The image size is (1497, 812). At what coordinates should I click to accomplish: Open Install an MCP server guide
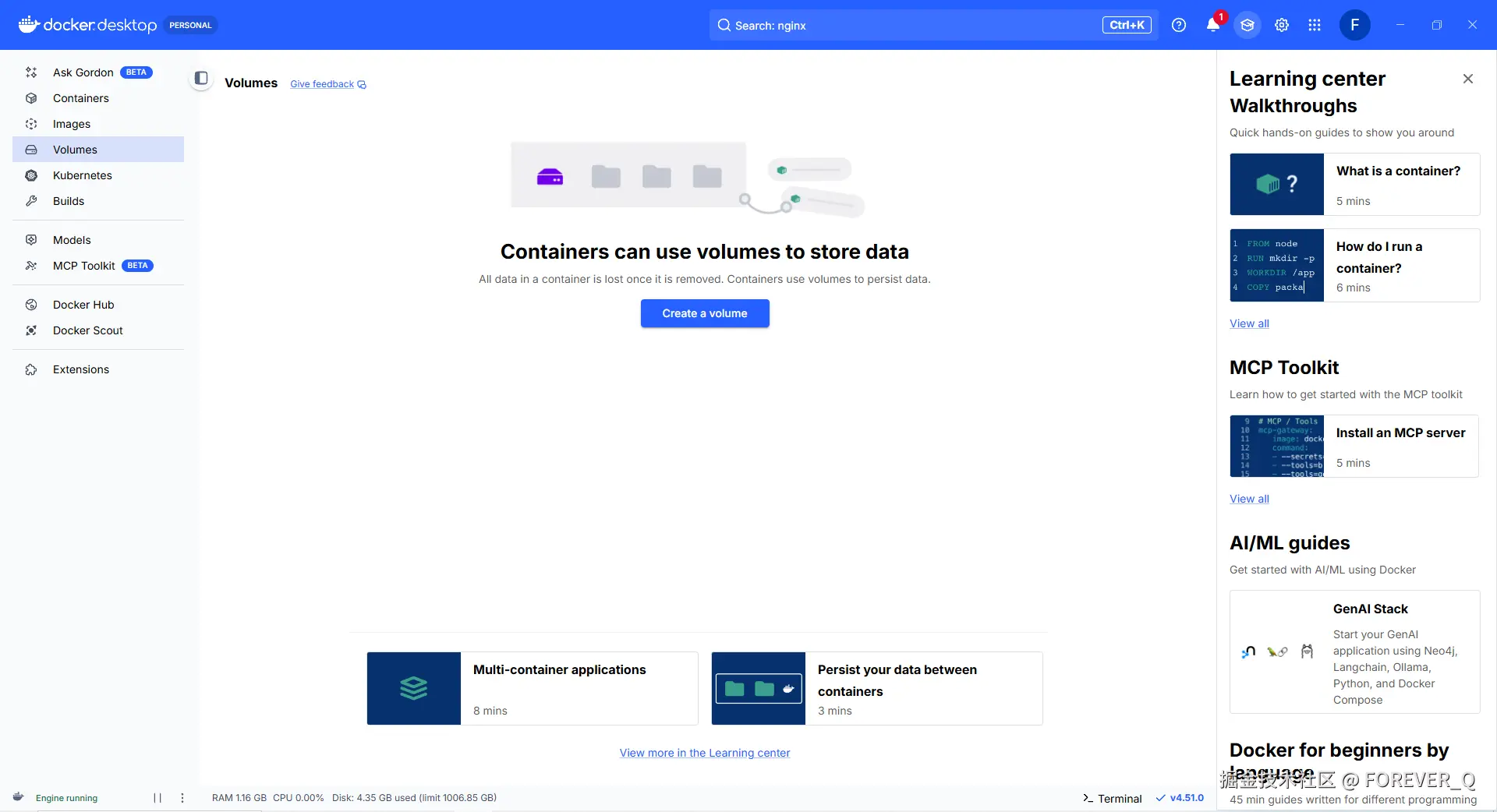(1355, 447)
